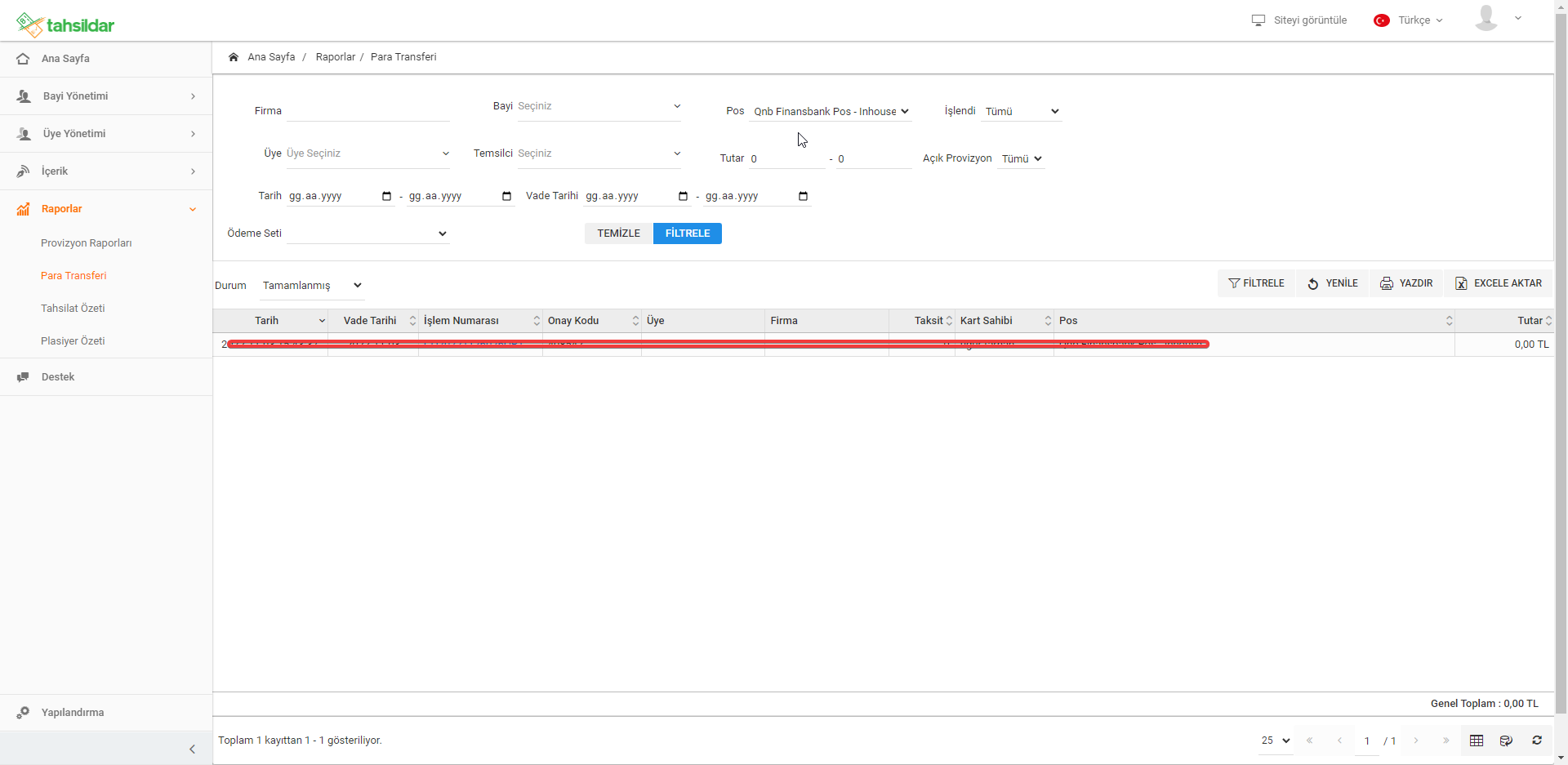Viewport: 1568px width, 765px height.
Task: Open the Durum Tamamlanmış dropdown
Action: [312, 286]
